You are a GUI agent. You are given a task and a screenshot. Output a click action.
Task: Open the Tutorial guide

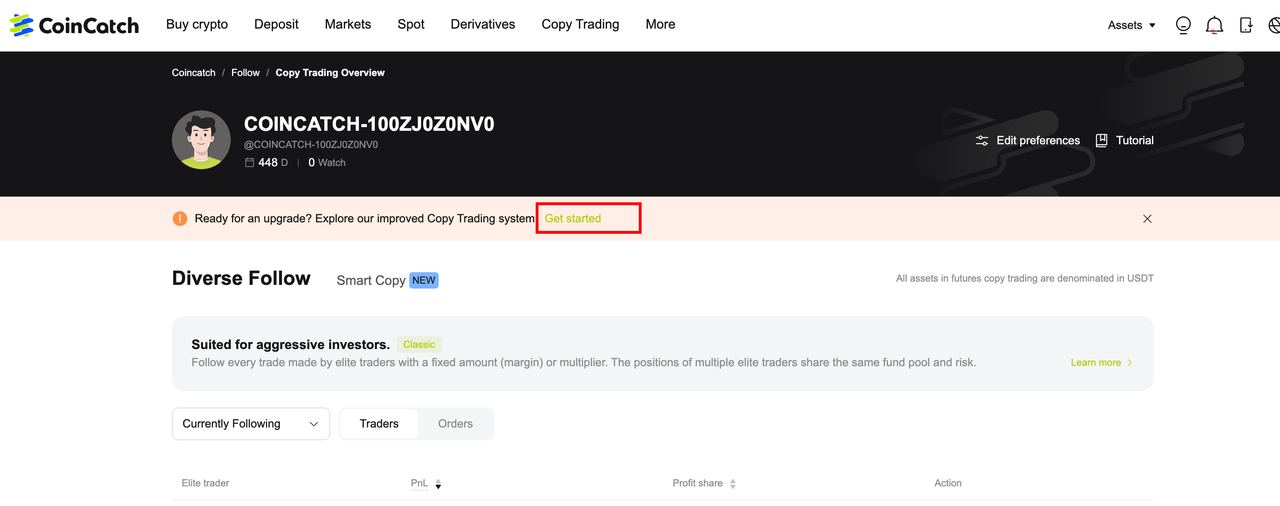pyautogui.click(x=1124, y=141)
